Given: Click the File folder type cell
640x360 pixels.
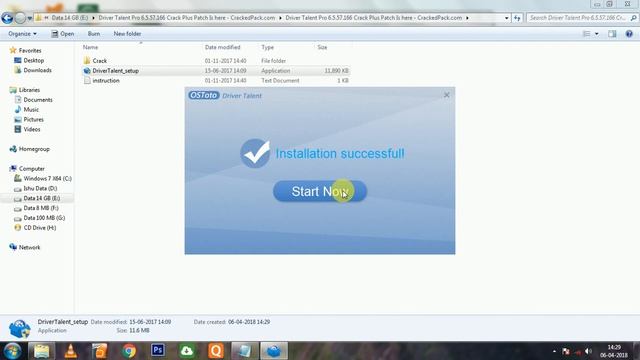Looking at the screenshot, I should click(x=273, y=61).
